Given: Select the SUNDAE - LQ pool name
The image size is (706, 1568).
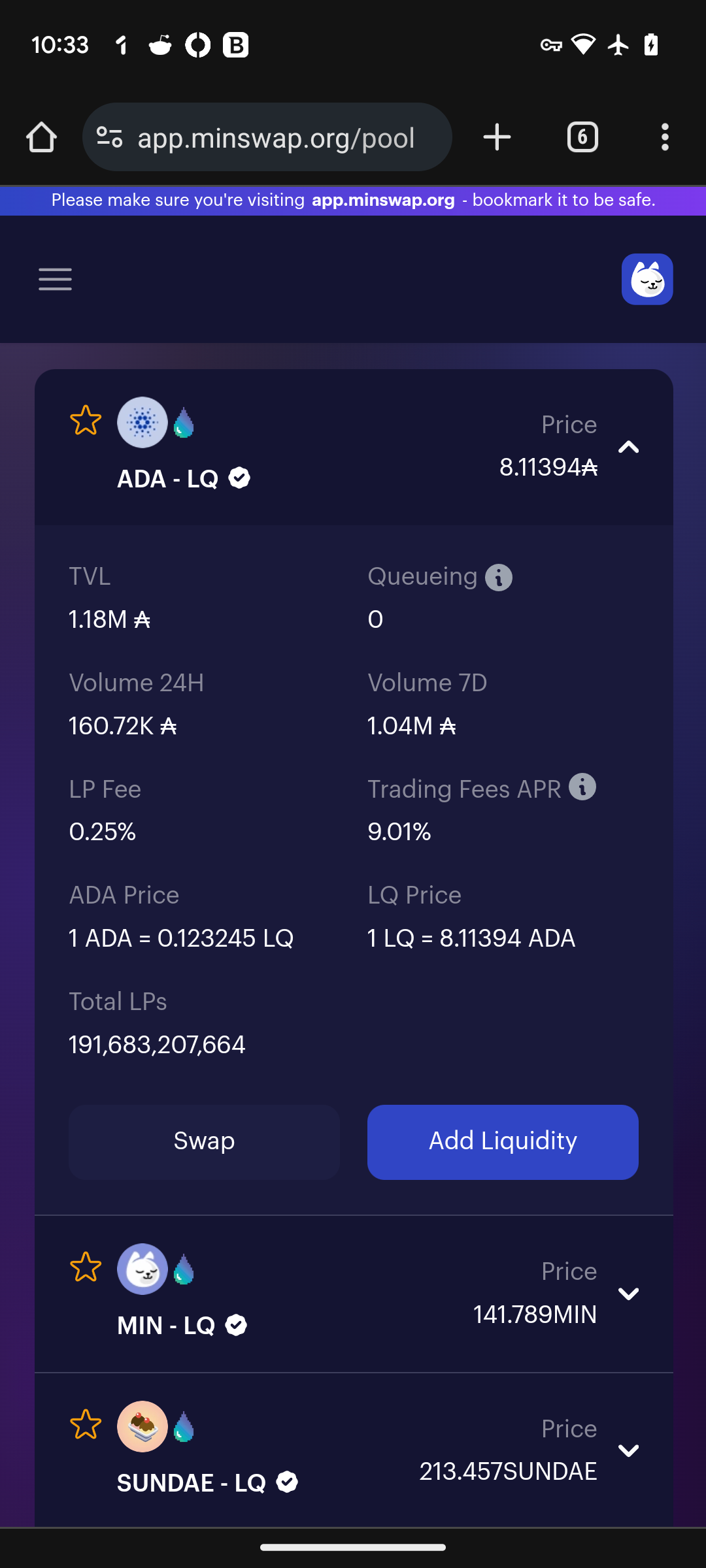Looking at the screenshot, I should [192, 1483].
